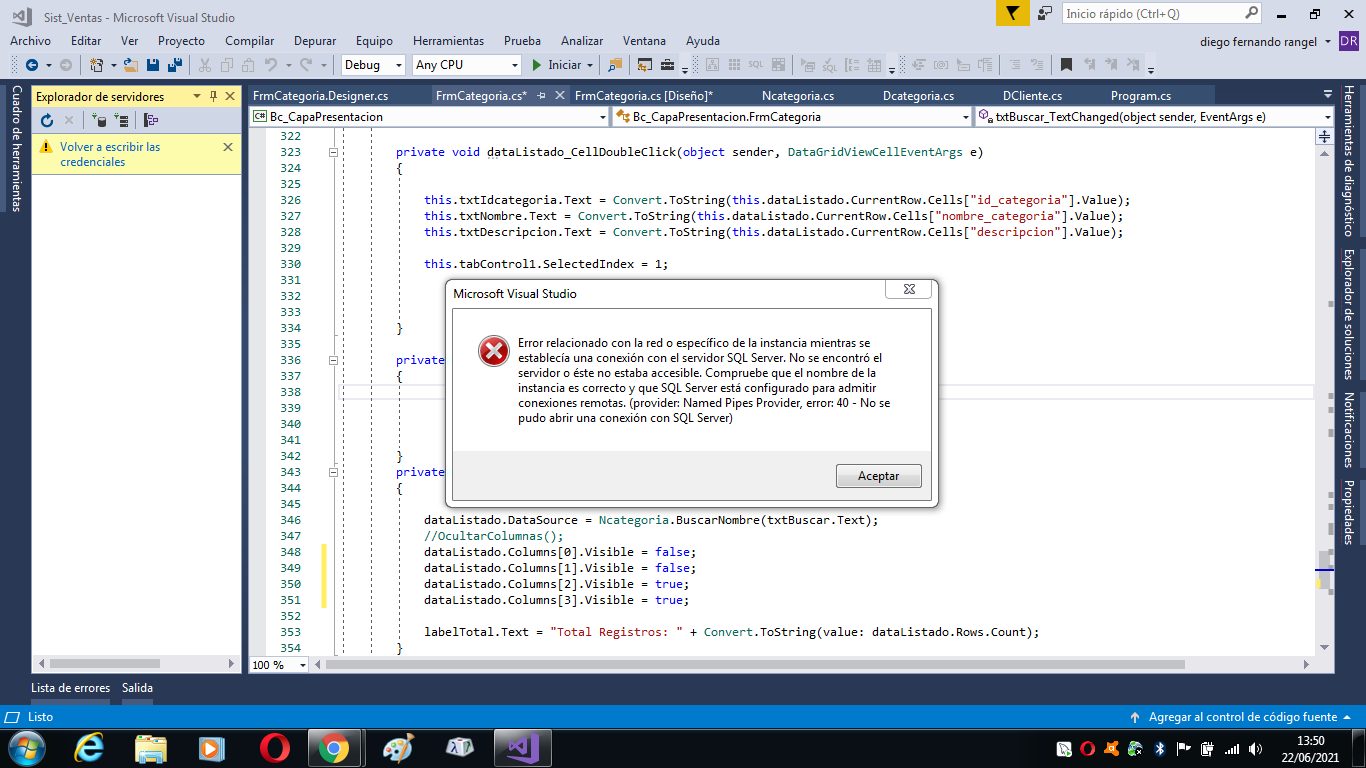Screen dimensions: 1366x768
Task: Switch to Program.cs tab
Action: click(1141, 96)
